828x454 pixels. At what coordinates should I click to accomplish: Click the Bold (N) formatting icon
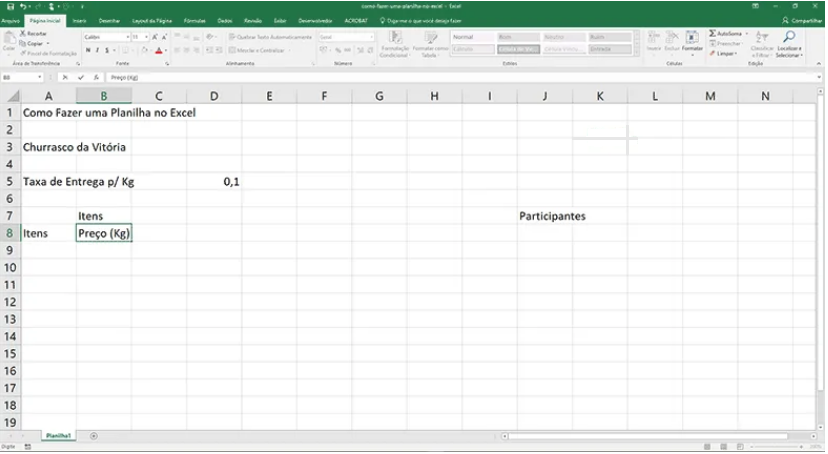(x=88, y=50)
